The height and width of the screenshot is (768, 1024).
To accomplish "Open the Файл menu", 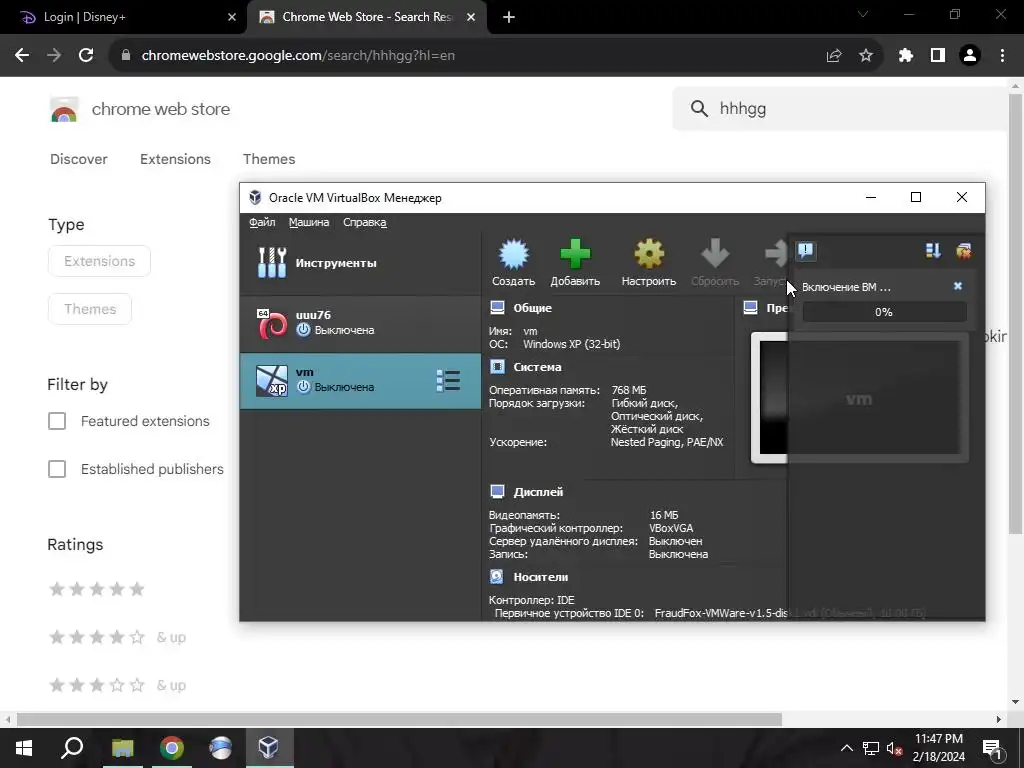I will coord(262,222).
